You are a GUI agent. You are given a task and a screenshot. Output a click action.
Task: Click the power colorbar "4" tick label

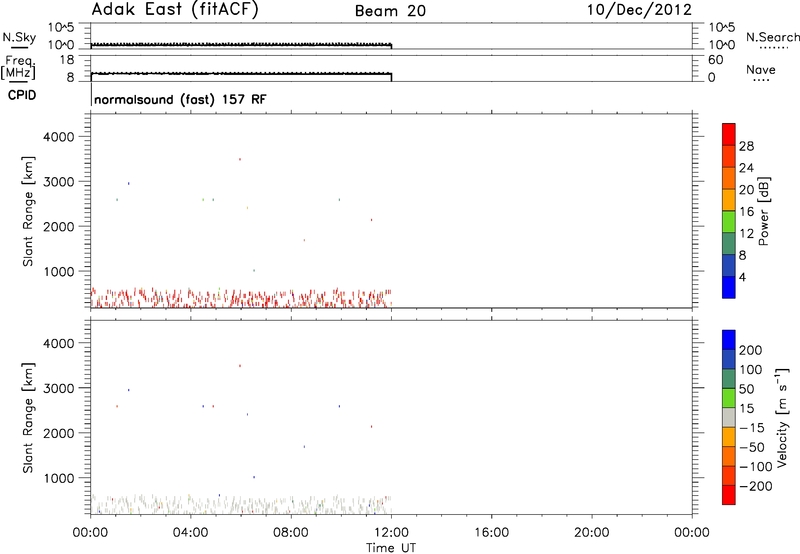[x=742, y=277]
